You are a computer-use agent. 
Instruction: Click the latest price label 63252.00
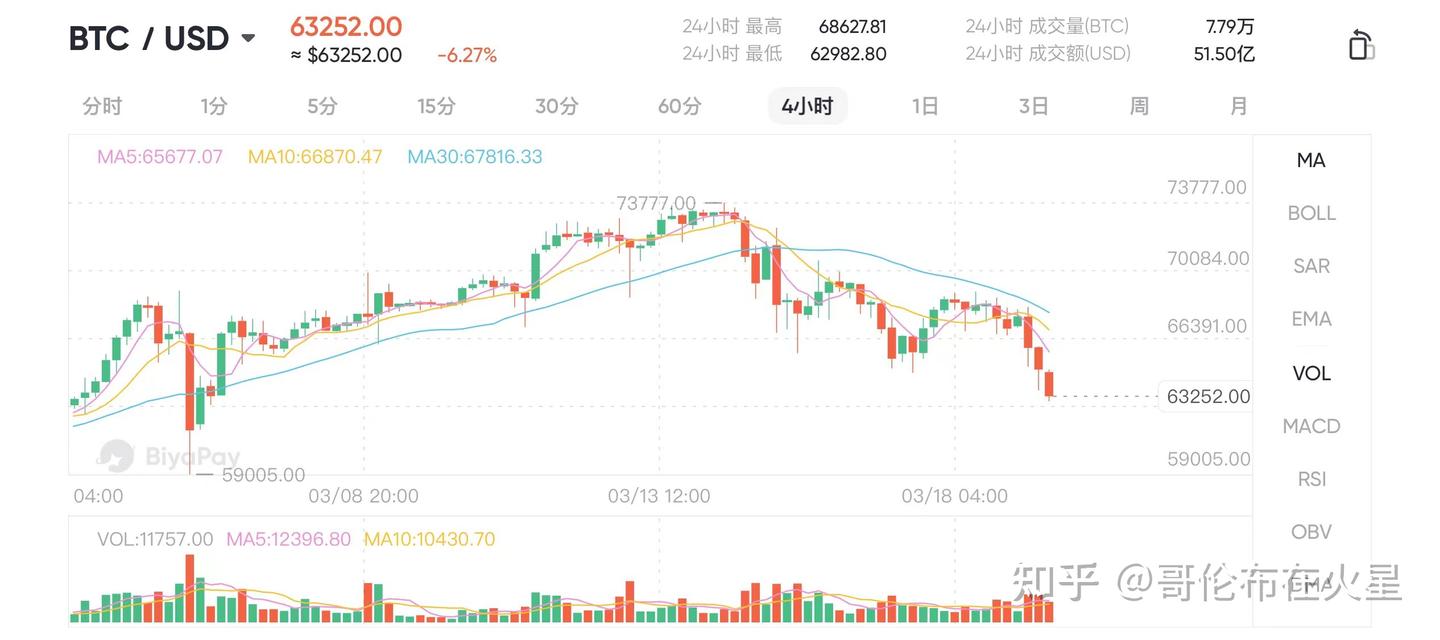[1206, 396]
